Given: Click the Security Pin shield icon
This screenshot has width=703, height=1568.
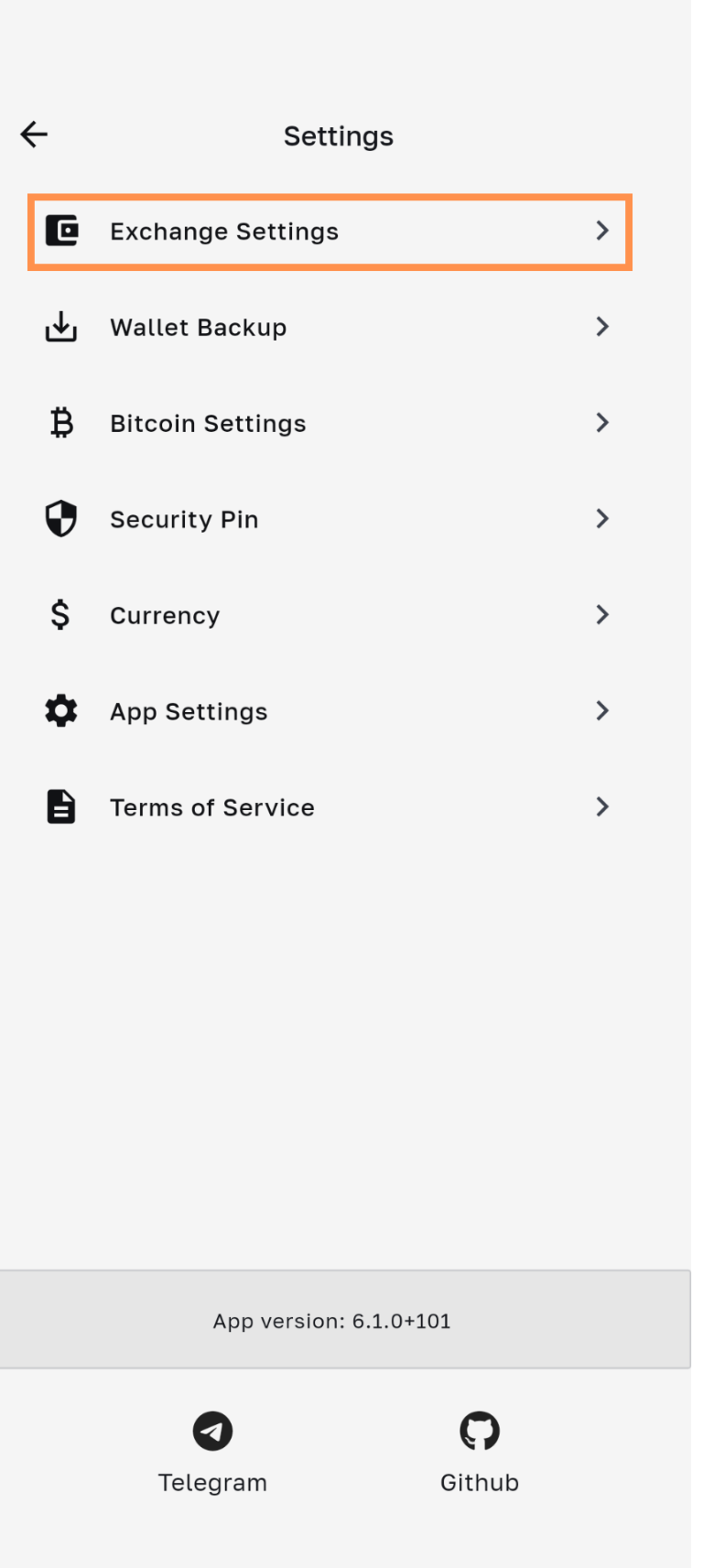Looking at the screenshot, I should coord(61,519).
